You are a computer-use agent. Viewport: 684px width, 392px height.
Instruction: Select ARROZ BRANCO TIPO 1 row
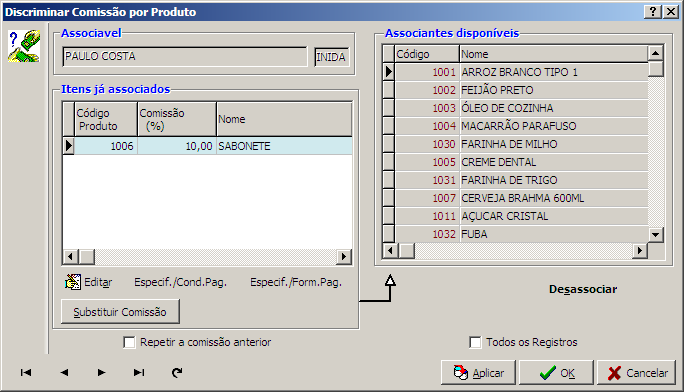(x=515, y=72)
